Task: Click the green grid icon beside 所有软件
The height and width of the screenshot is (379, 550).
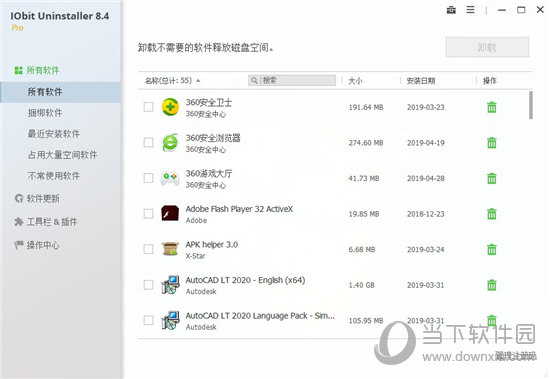Action: [18, 70]
